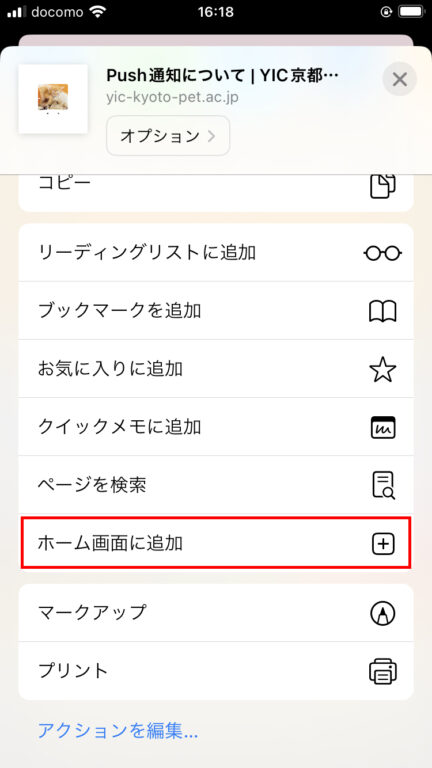
Task: Tap the favorites star icon
Action: point(383,369)
